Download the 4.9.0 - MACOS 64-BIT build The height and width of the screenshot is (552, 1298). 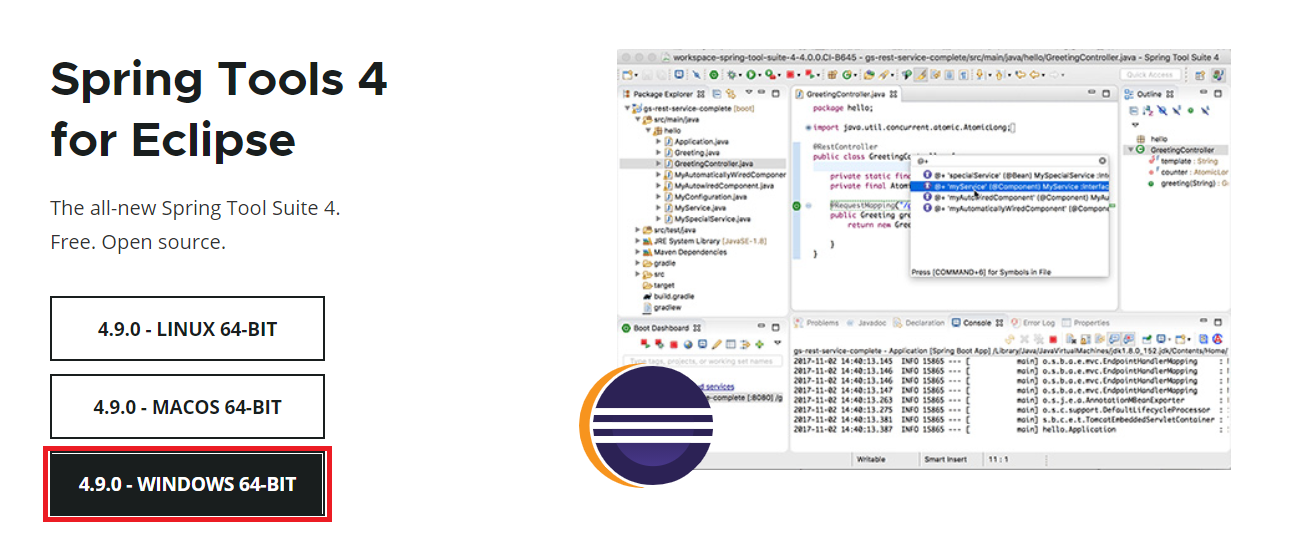tap(187, 407)
